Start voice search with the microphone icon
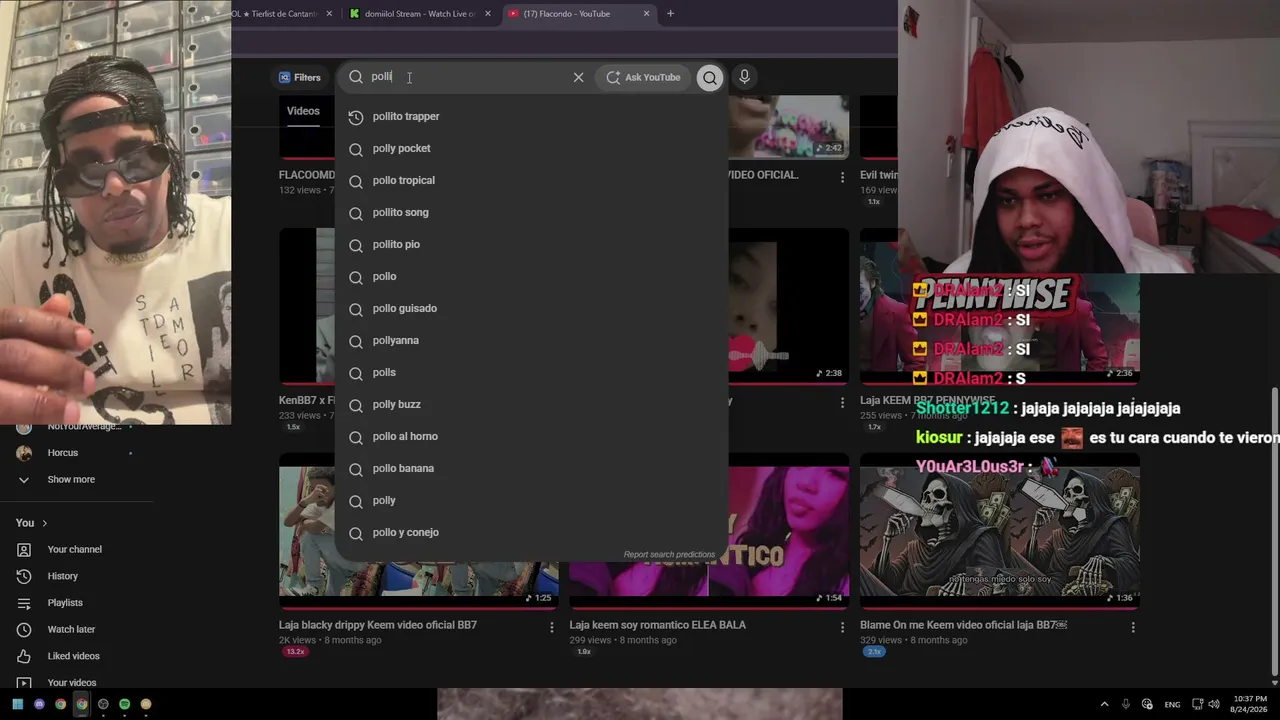 [x=744, y=77]
